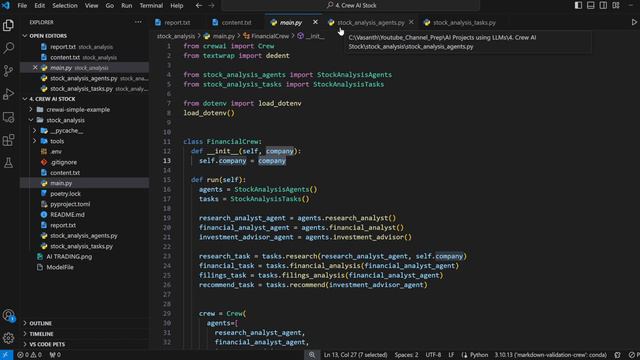The width and height of the screenshot is (640, 360).
Task: Expand the tools folder
Action: pyautogui.click(x=57, y=141)
